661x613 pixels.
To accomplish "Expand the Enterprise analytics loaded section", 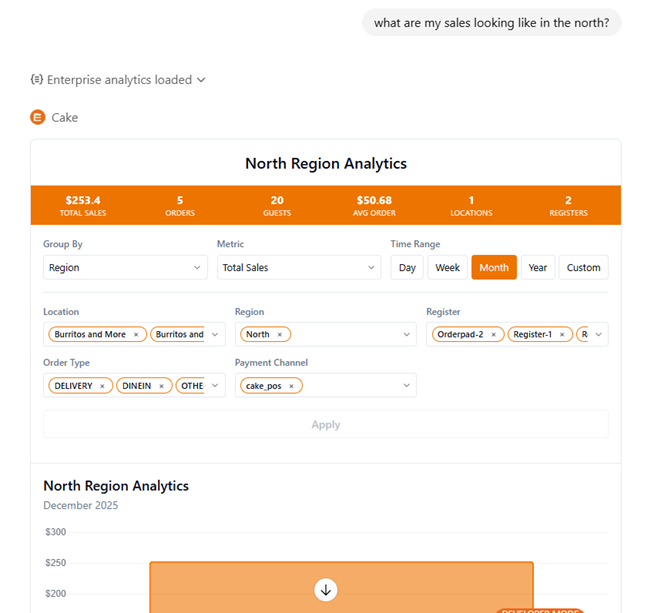I will click(x=118, y=80).
